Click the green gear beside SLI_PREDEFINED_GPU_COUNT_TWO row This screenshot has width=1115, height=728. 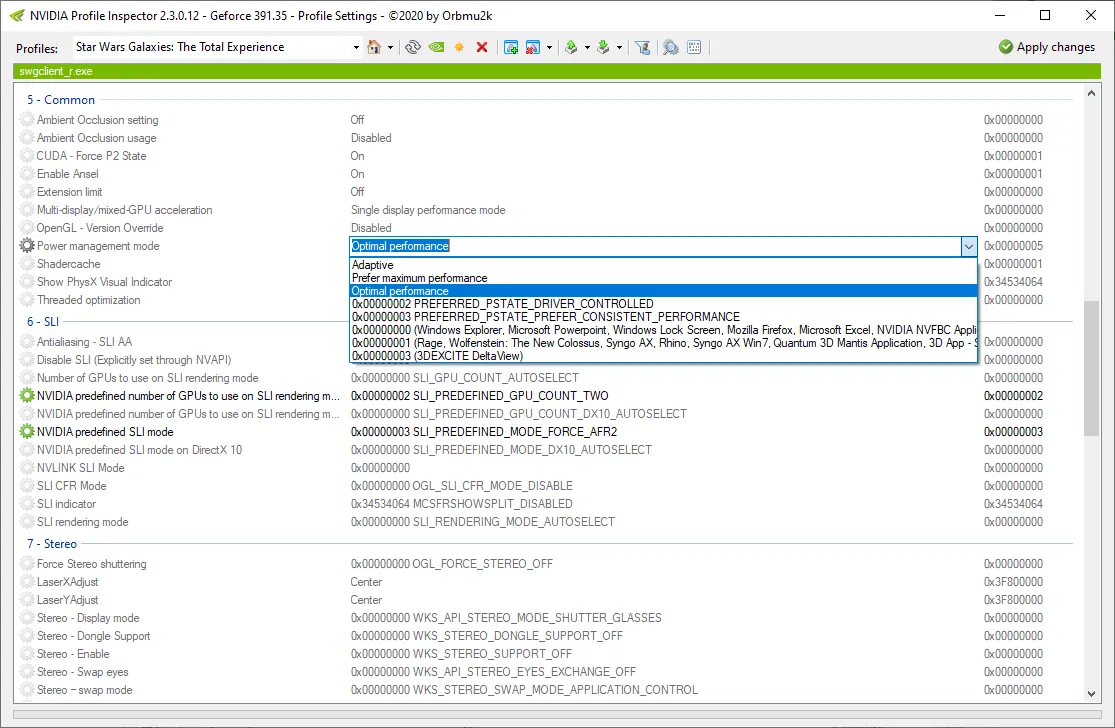click(27, 396)
